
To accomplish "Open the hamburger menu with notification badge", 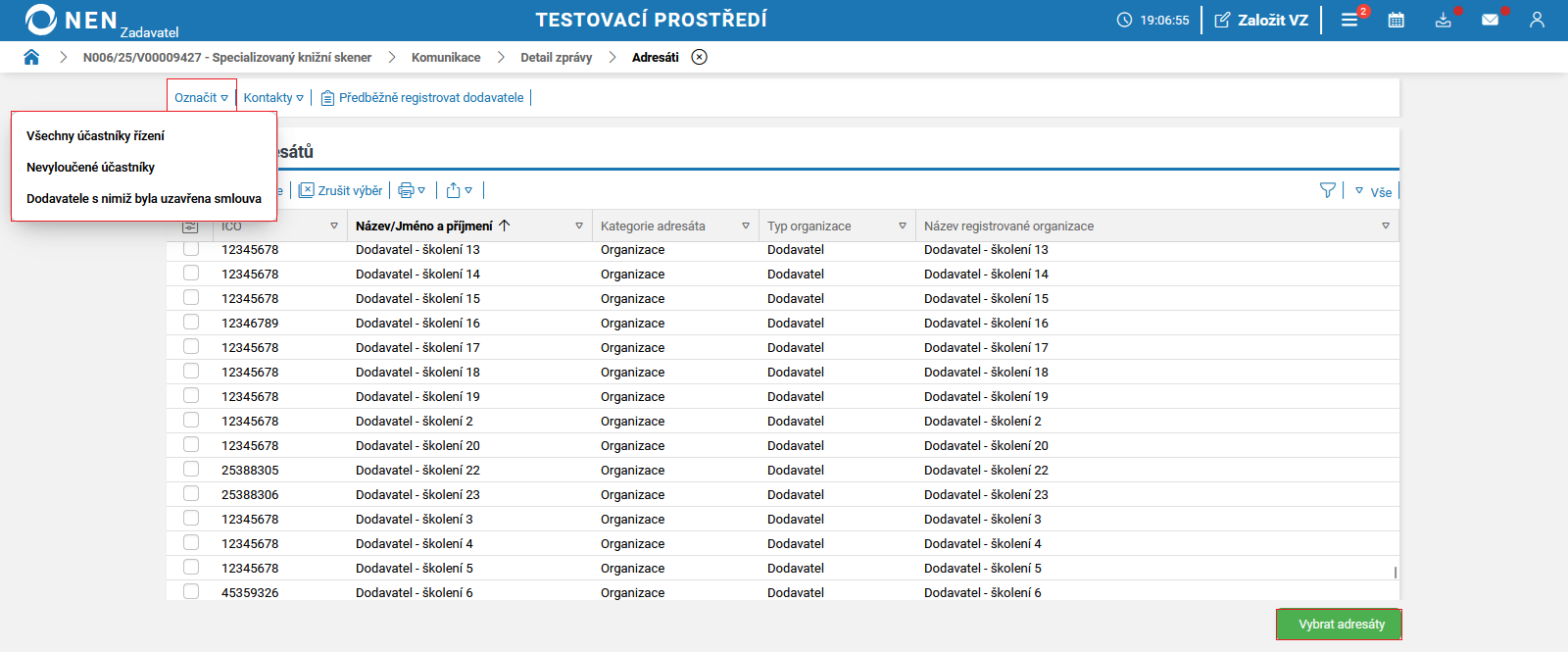I will pos(1349,20).
